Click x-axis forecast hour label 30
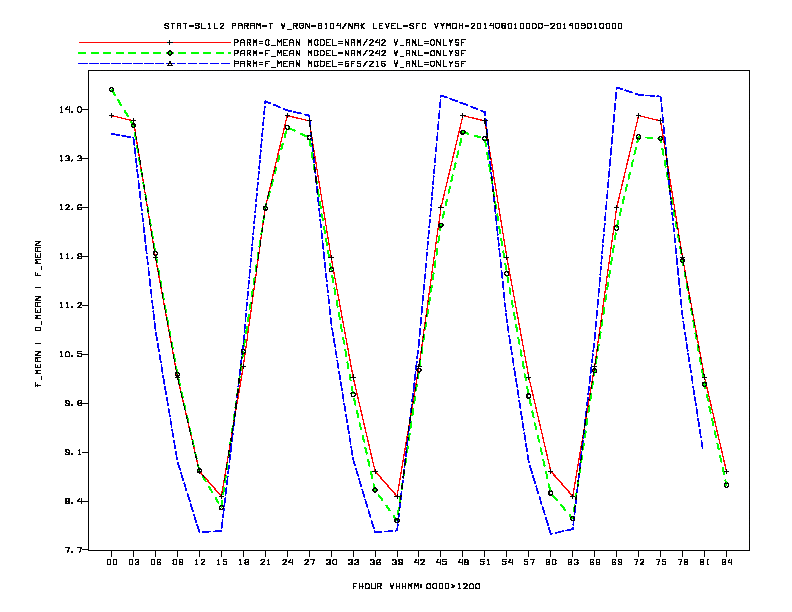792x612 pixels. [331, 562]
